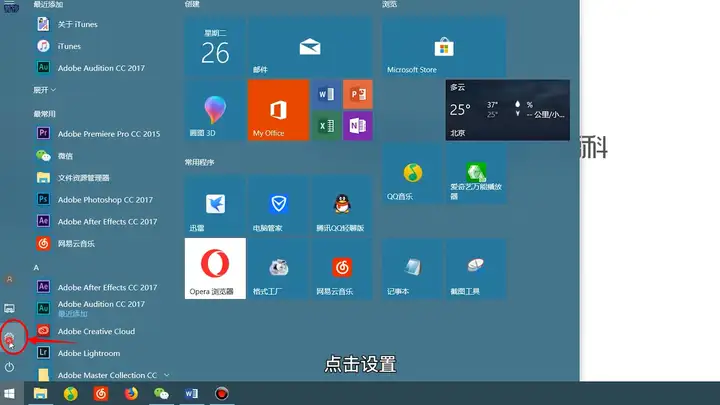
Task: Open the PowerPoint tile
Action: [x=358, y=94]
